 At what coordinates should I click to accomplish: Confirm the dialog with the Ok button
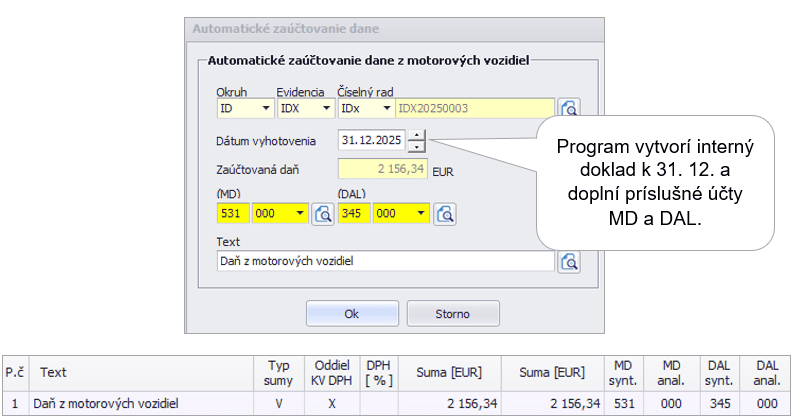tap(351, 313)
